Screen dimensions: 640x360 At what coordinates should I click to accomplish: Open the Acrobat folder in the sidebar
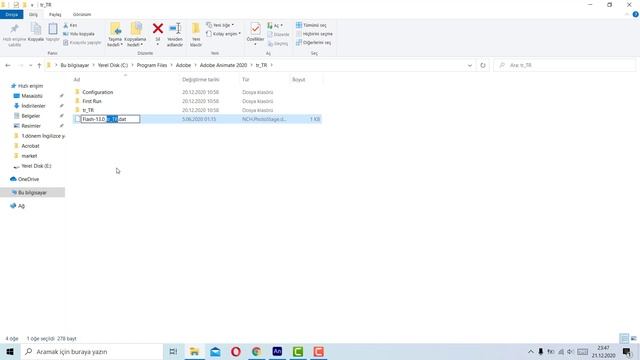click(x=30, y=146)
